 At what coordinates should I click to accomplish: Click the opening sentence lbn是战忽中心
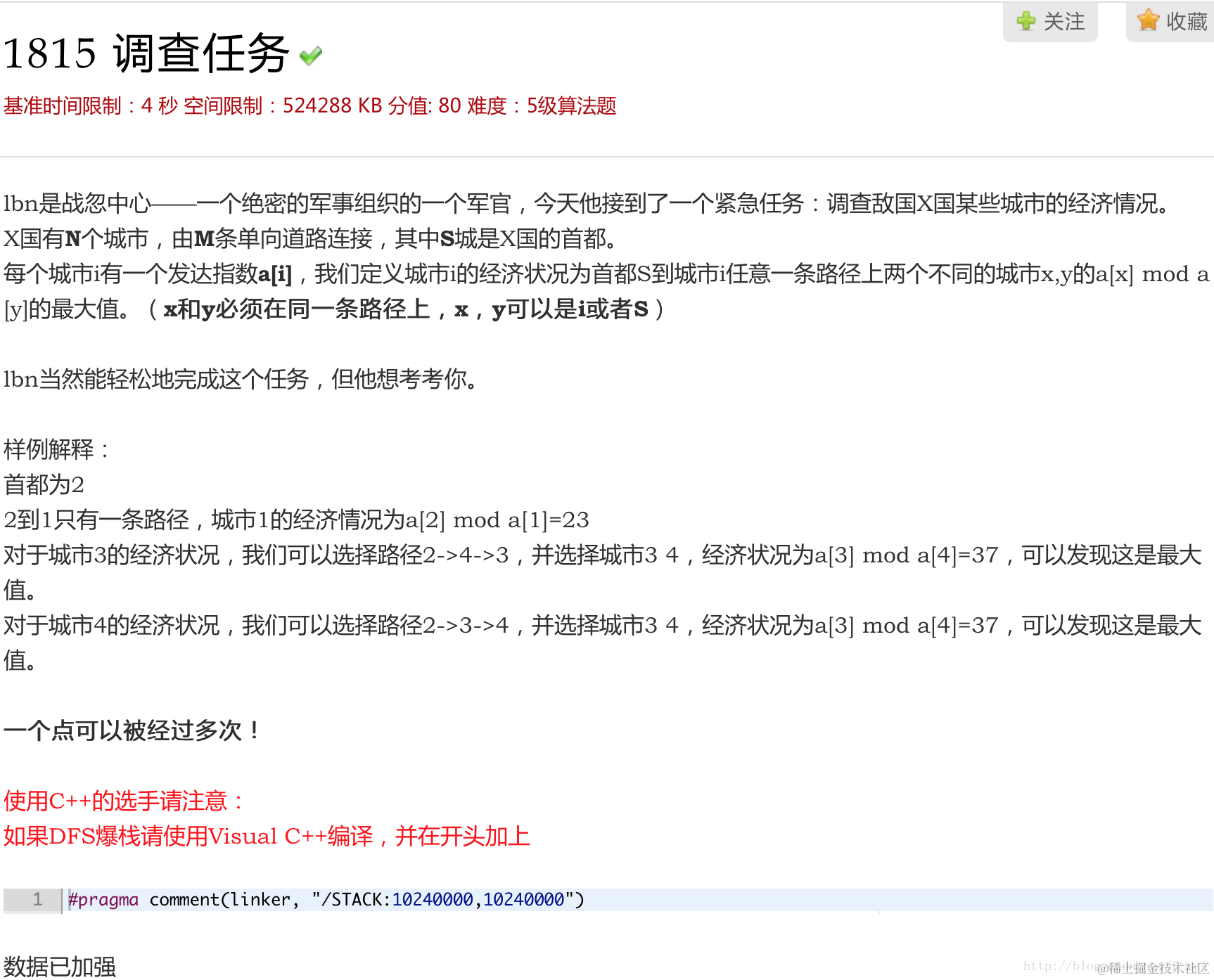click(588, 203)
